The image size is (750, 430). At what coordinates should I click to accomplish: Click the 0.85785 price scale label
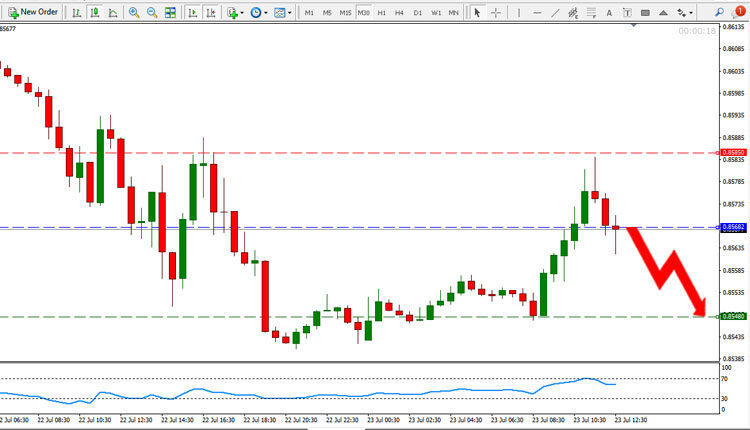tap(733, 182)
